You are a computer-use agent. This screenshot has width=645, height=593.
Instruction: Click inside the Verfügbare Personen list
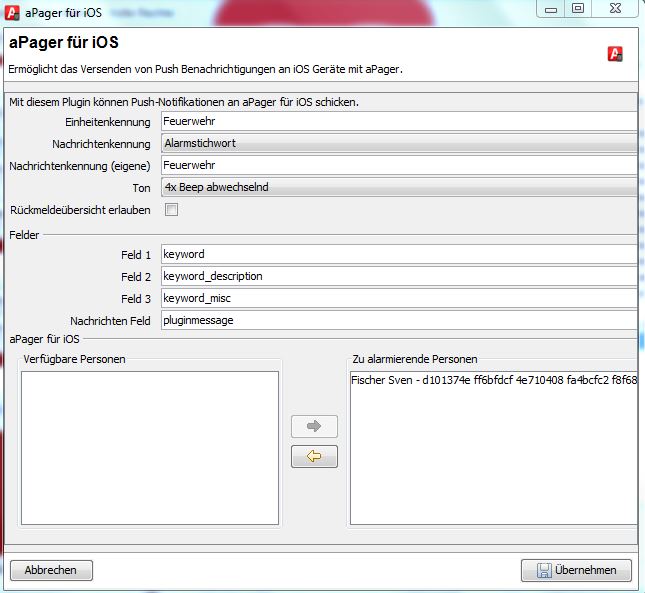point(150,447)
